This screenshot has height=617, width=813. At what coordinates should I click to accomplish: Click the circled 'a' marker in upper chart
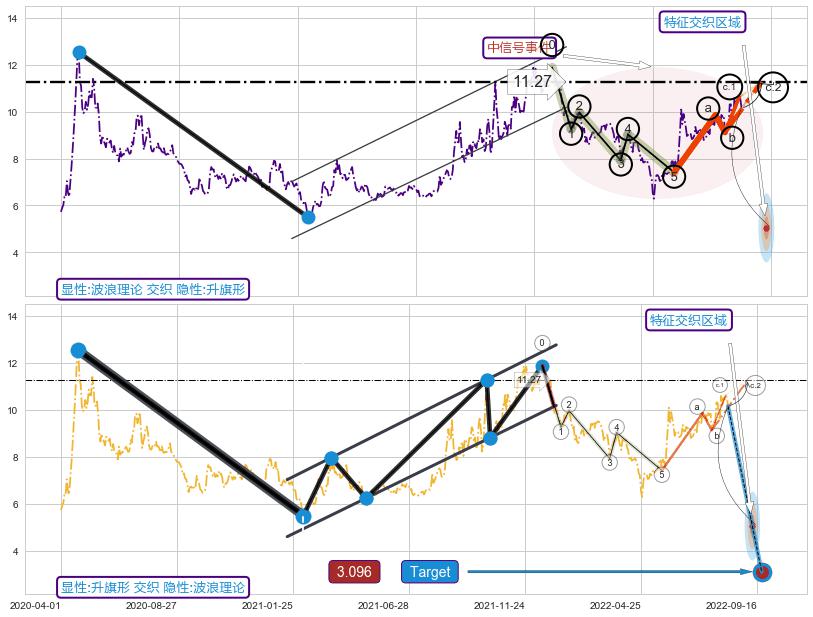(x=708, y=108)
